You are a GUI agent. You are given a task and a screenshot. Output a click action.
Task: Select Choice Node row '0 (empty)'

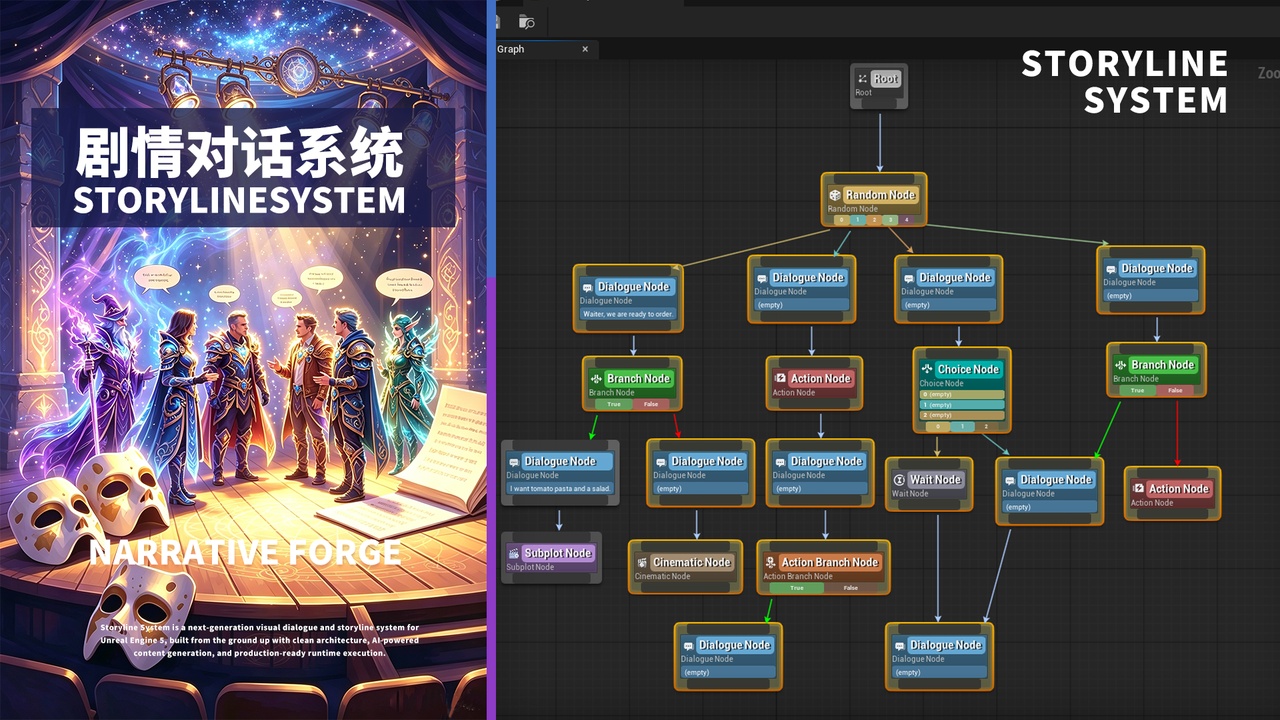tap(961, 394)
